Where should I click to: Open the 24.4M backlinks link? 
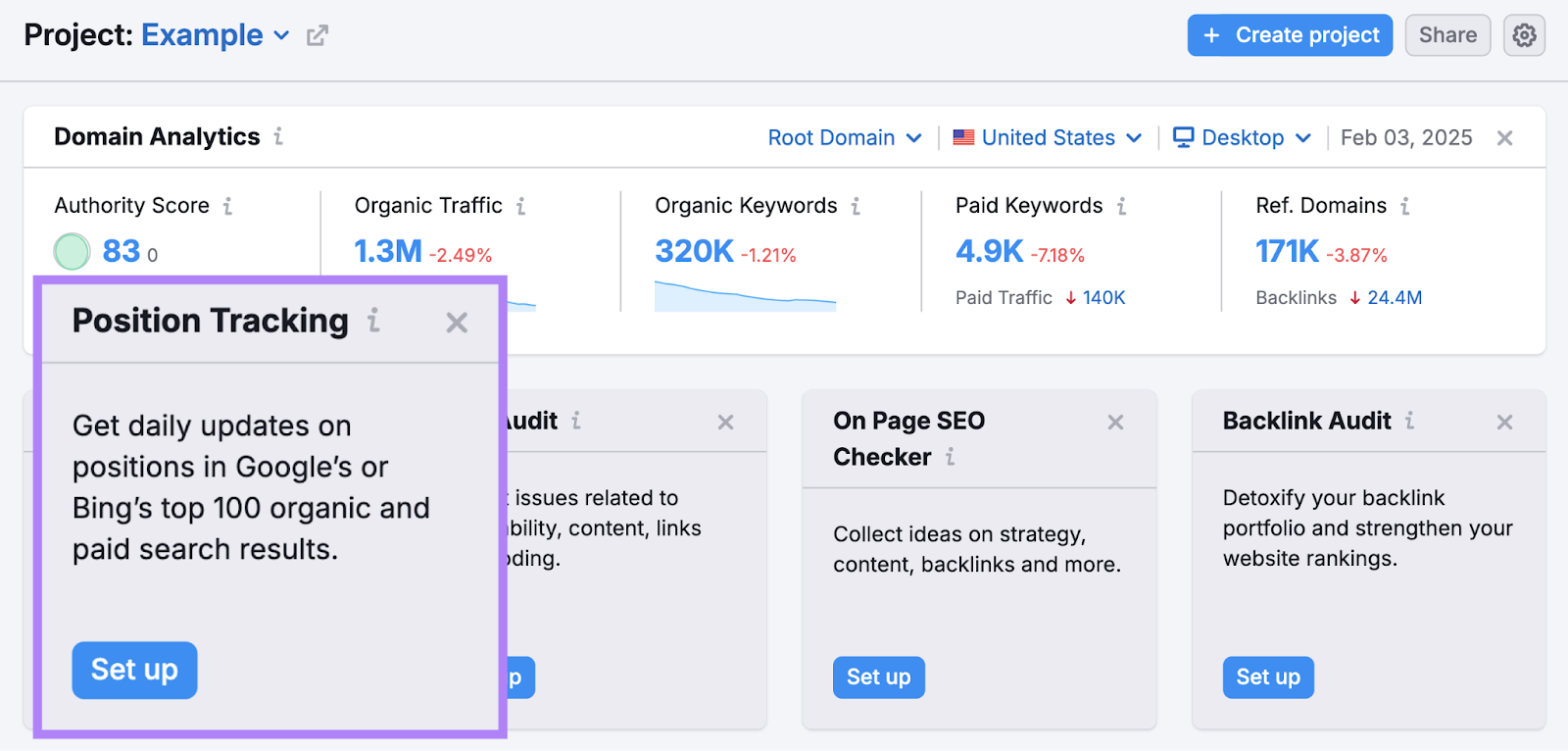(1394, 298)
